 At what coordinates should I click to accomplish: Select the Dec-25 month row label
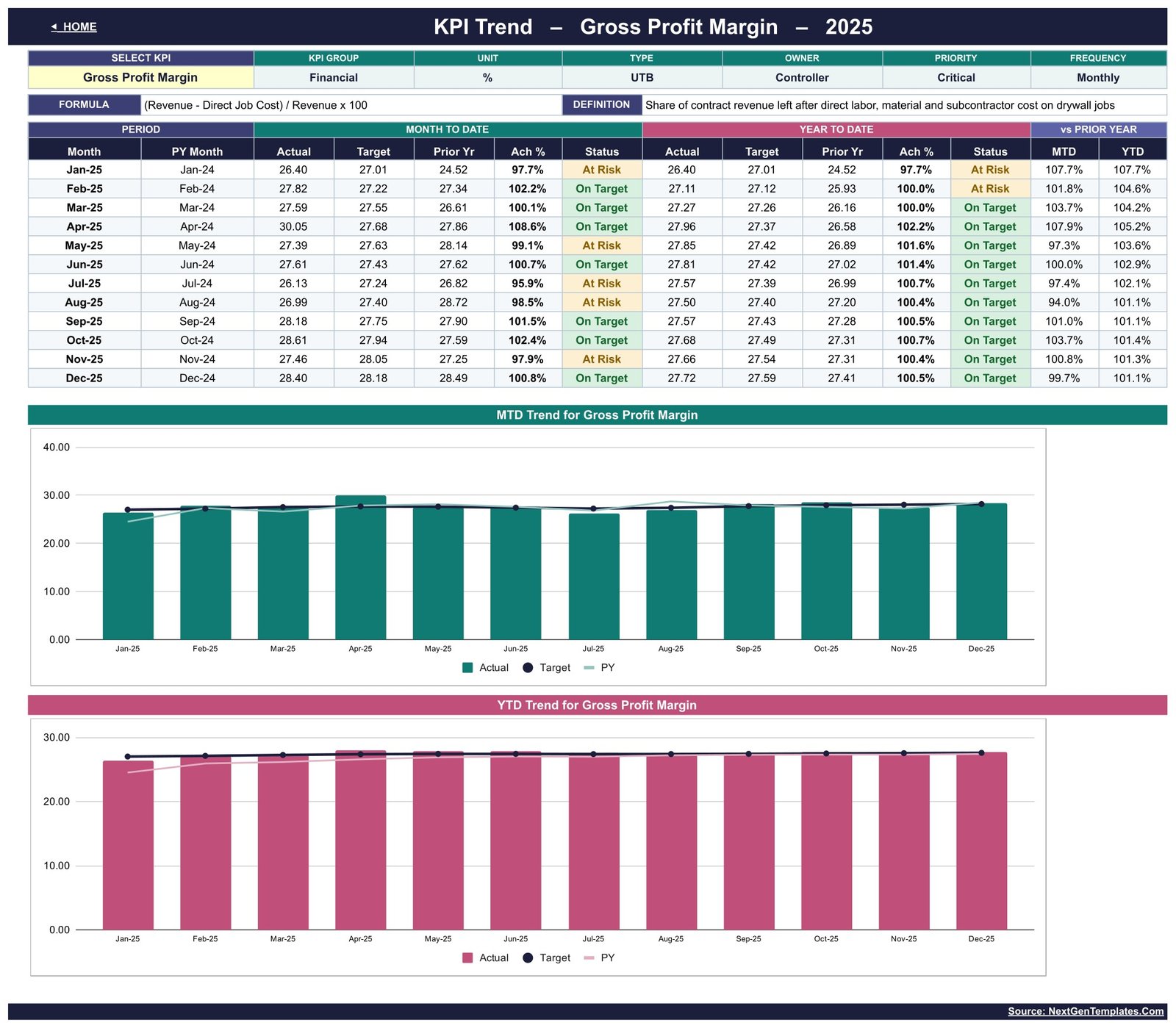(x=85, y=378)
